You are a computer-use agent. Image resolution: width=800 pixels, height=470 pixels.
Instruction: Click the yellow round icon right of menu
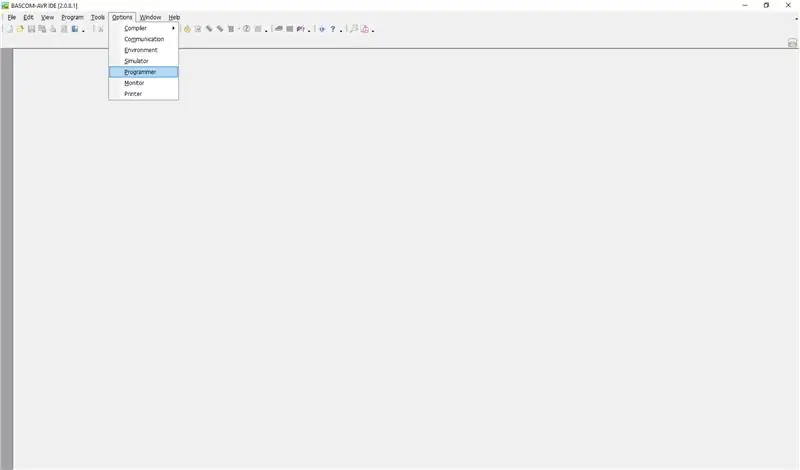pos(187,29)
